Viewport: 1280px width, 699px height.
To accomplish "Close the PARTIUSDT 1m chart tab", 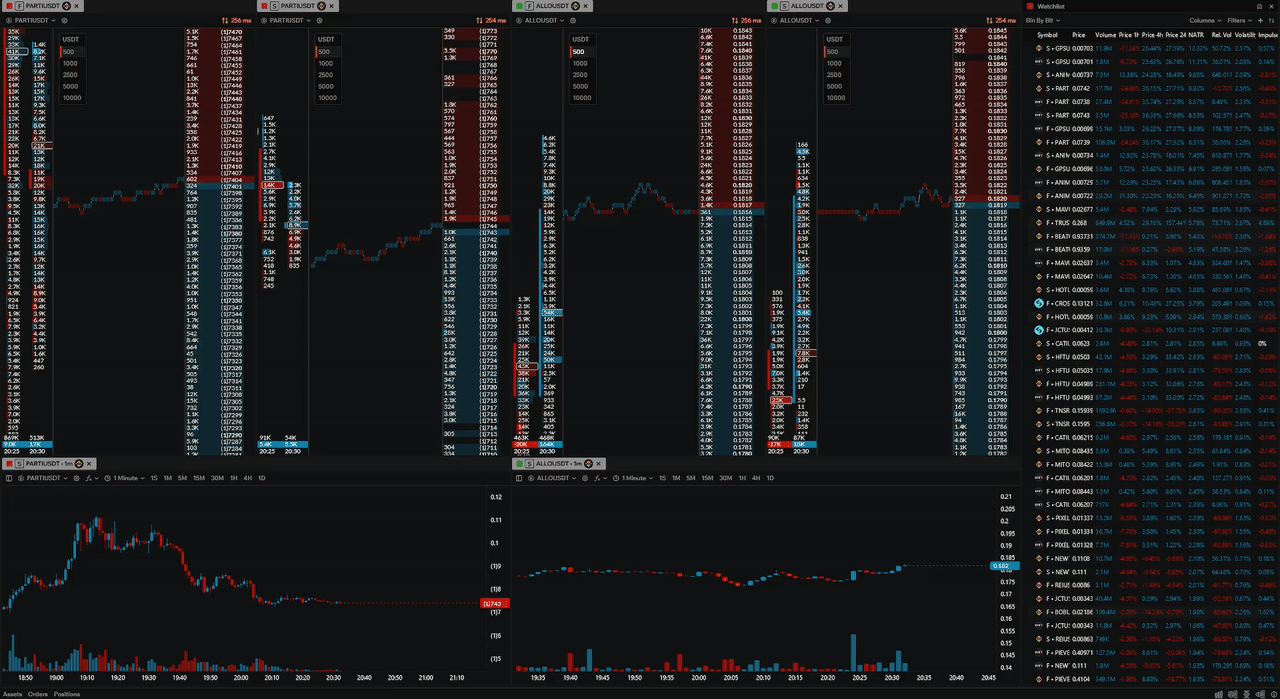I will 89,463.
